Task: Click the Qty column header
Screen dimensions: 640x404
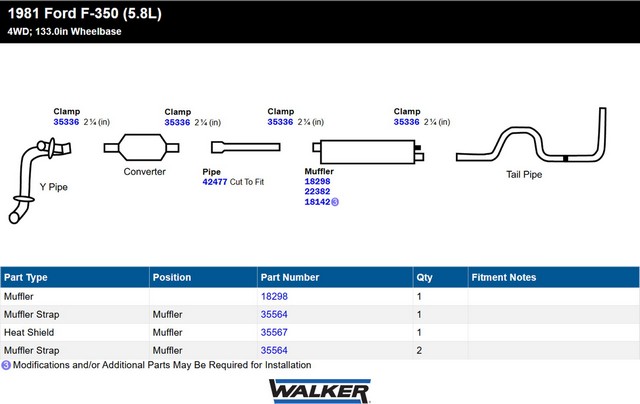Action: coord(440,277)
